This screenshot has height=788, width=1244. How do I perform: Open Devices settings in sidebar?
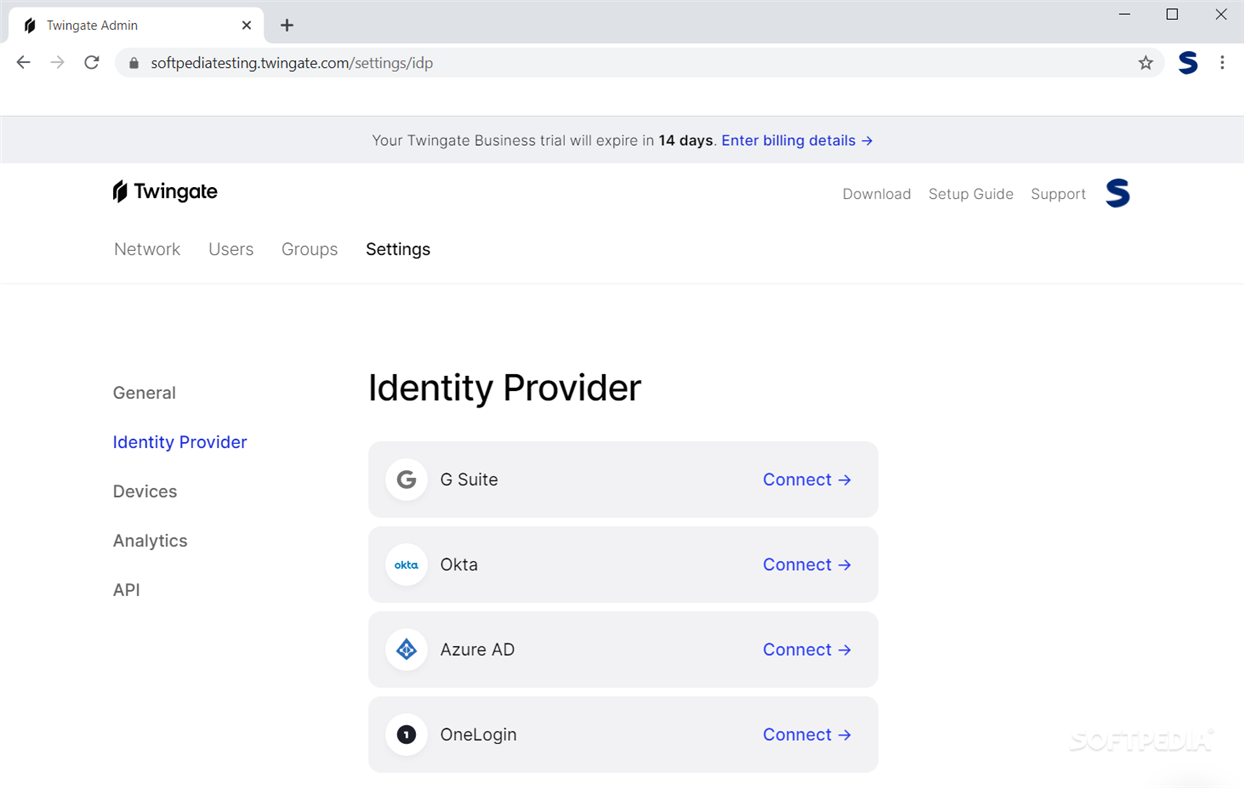(x=145, y=491)
